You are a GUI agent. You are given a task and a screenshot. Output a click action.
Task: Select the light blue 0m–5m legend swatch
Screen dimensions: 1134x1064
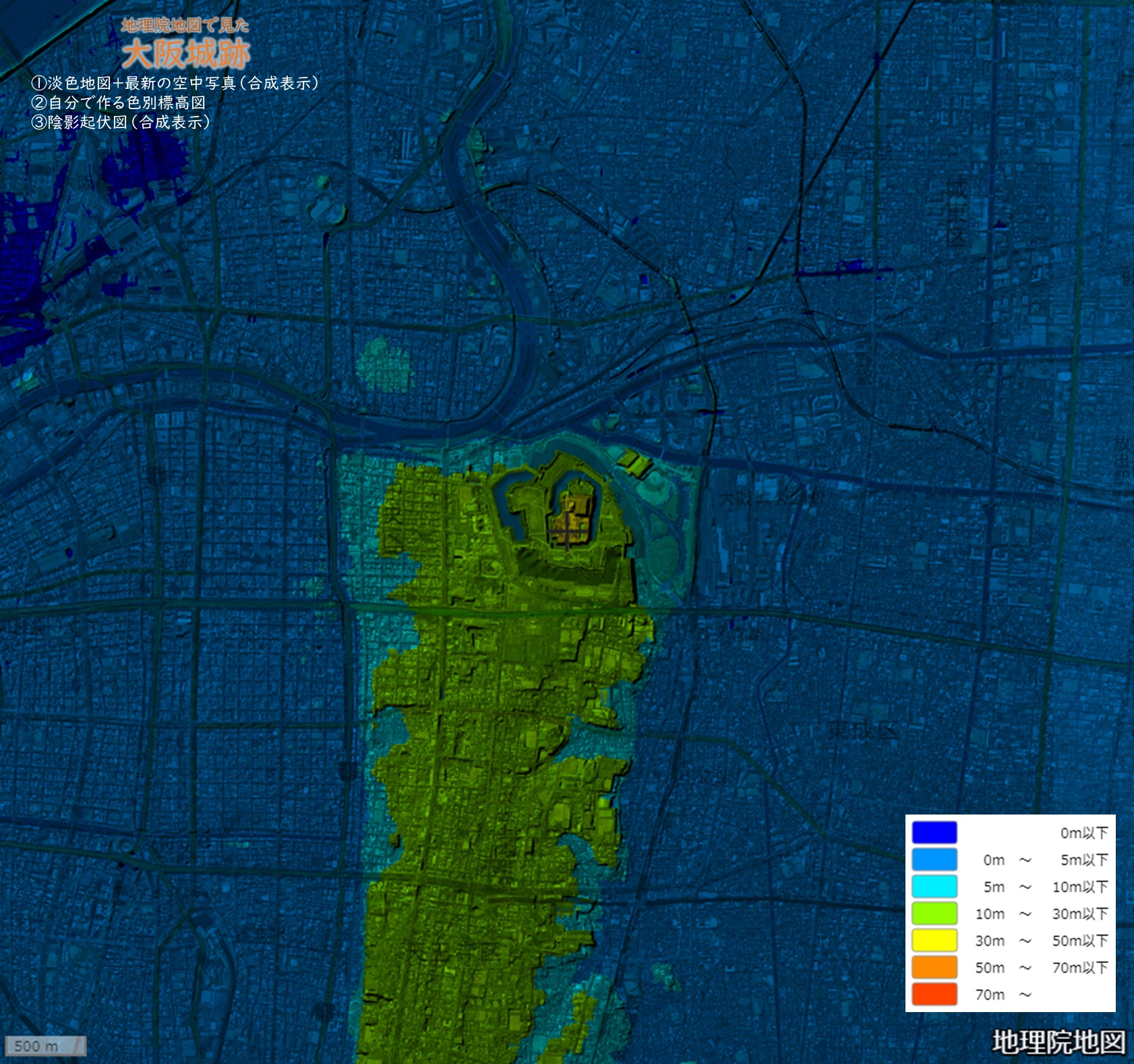(x=934, y=860)
